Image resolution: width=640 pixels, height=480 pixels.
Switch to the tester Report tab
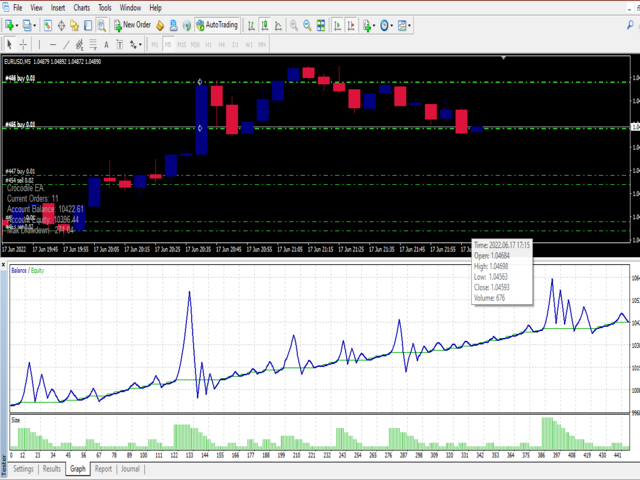coord(103,469)
